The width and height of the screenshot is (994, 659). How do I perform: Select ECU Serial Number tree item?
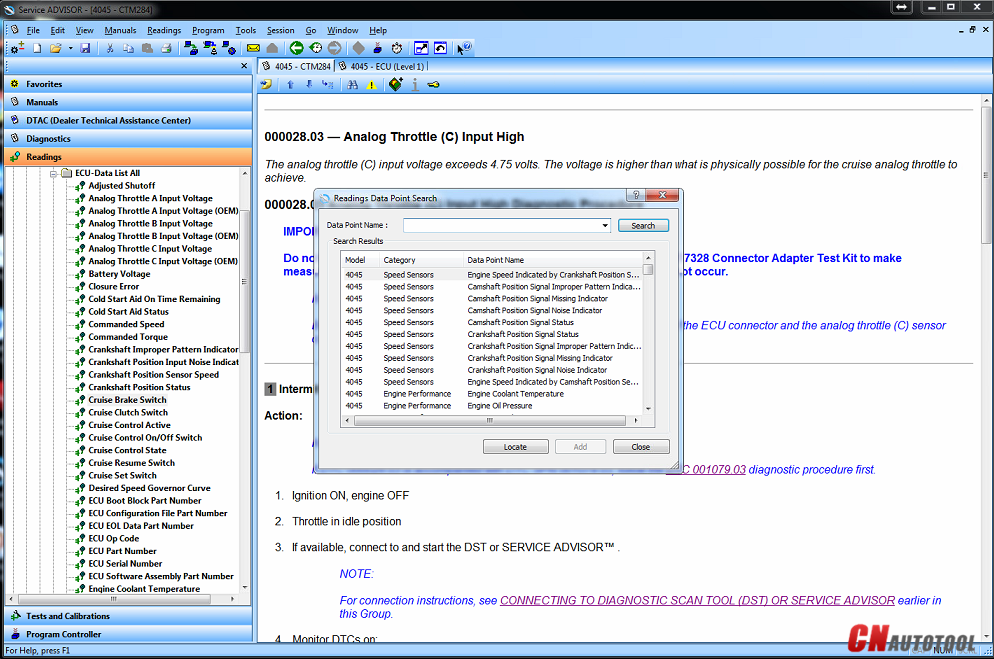tap(126, 563)
